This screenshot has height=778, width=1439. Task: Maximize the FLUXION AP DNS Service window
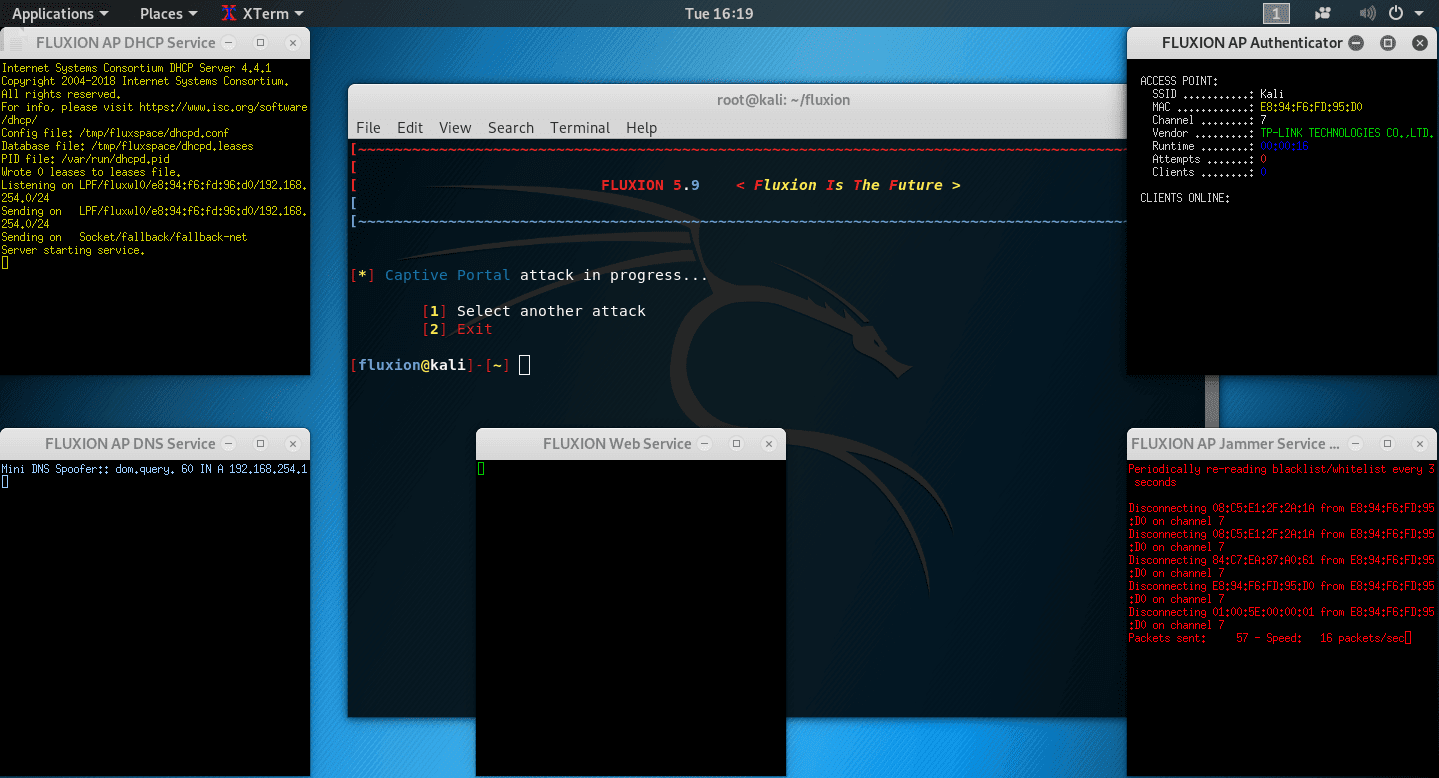coord(260,443)
